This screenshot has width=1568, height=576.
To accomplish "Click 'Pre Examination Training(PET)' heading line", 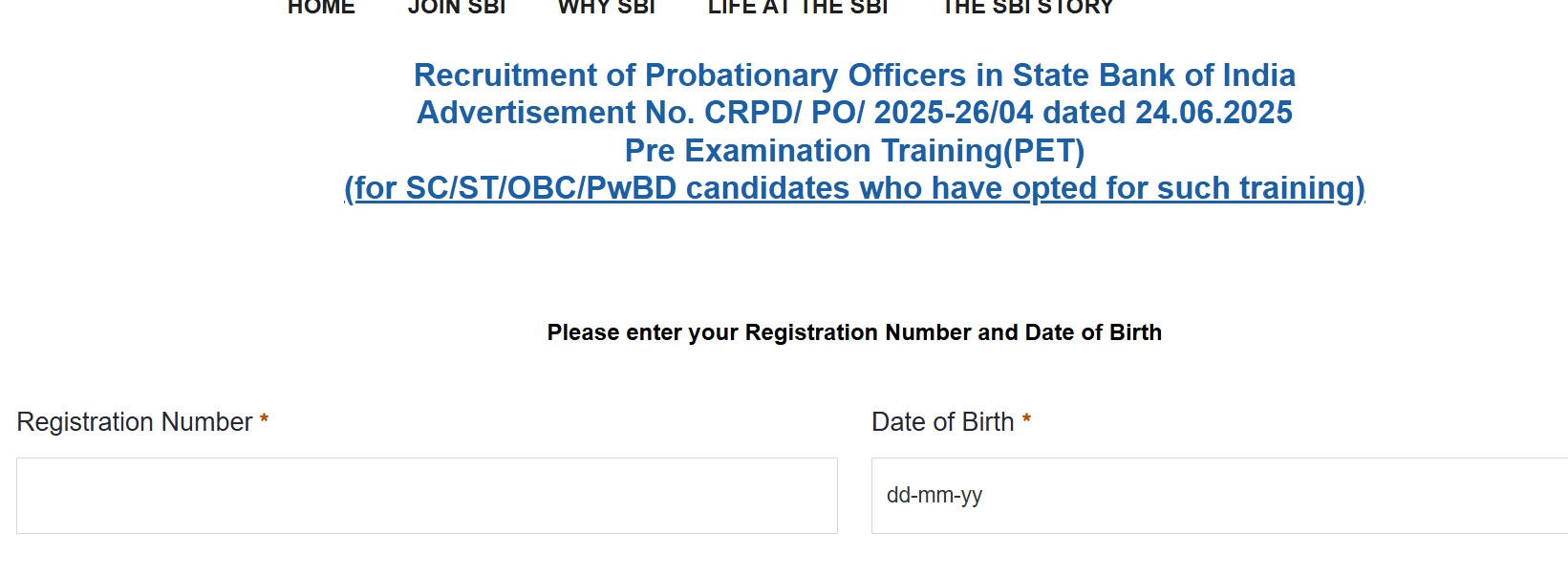I will (854, 151).
